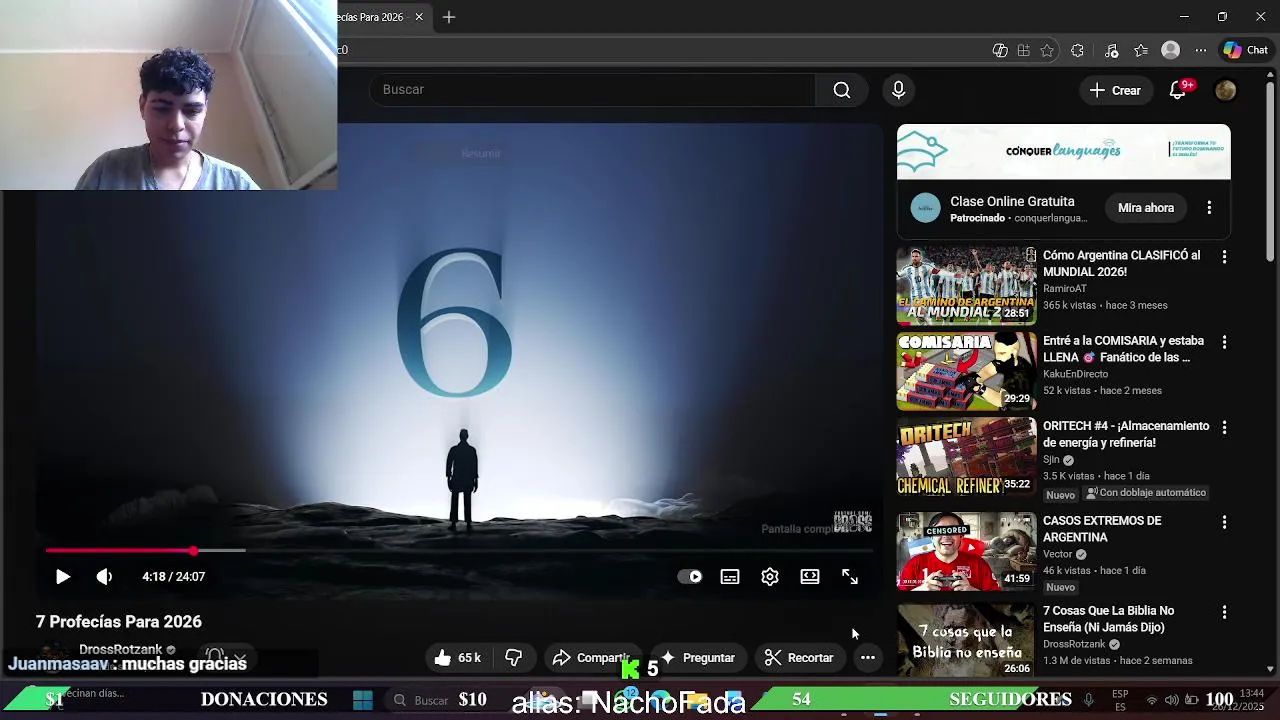The image size is (1280, 720).
Task: Toggle subtitles in the video player
Action: (x=730, y=577)
